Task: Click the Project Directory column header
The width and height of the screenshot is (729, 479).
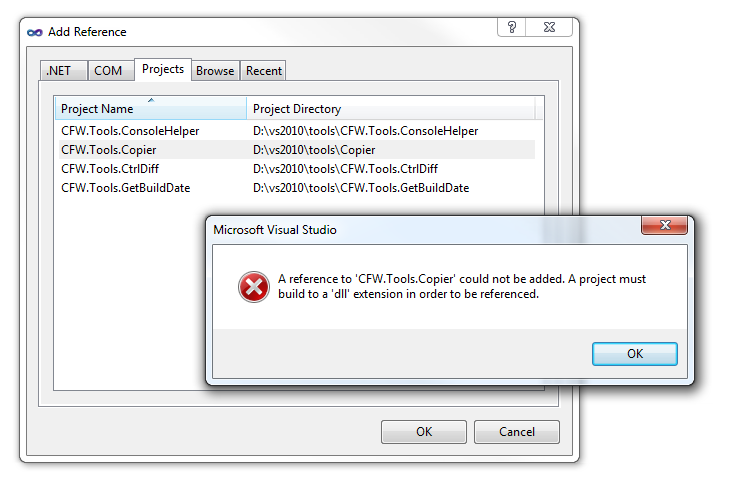Action: pyautogui.click(x=390, y=108)
